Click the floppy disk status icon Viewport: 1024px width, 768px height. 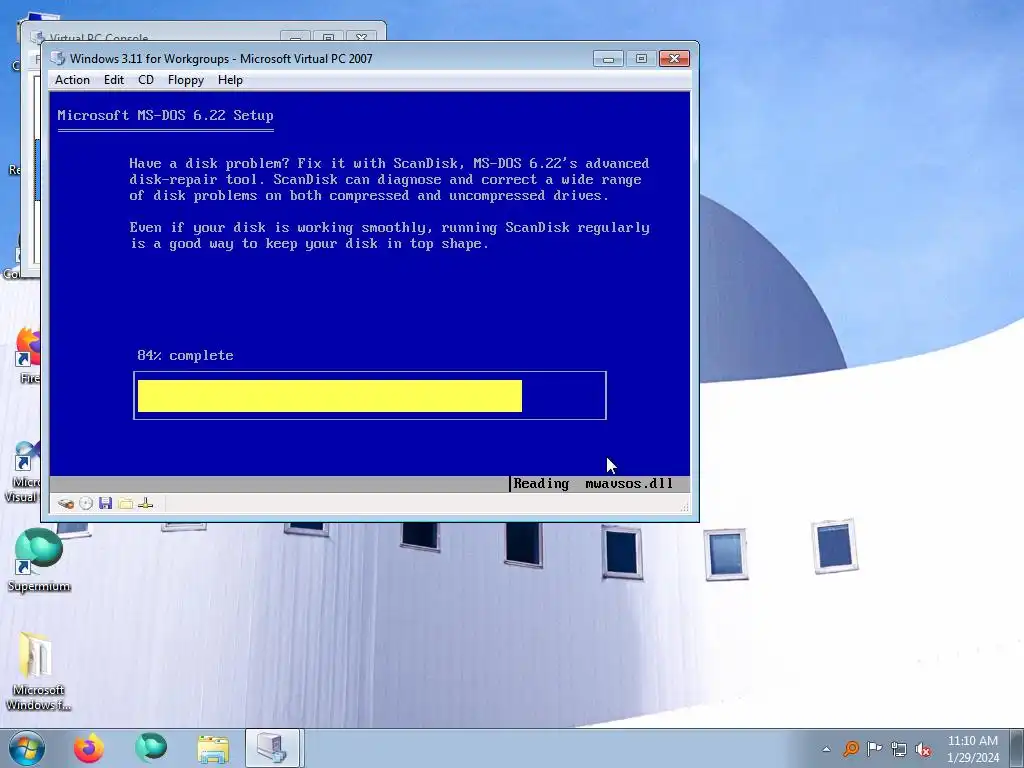click(105, 504)
